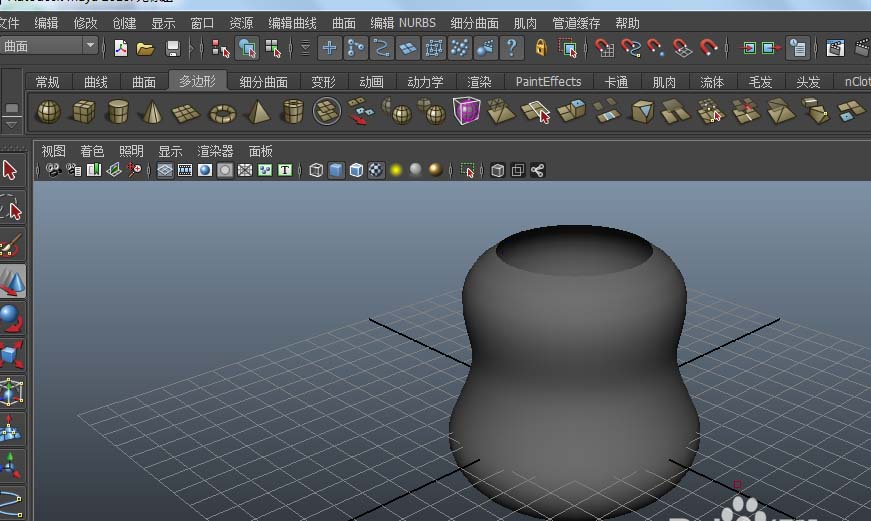
Task: Toggle textured display checker icon
Action: (376, 171)
